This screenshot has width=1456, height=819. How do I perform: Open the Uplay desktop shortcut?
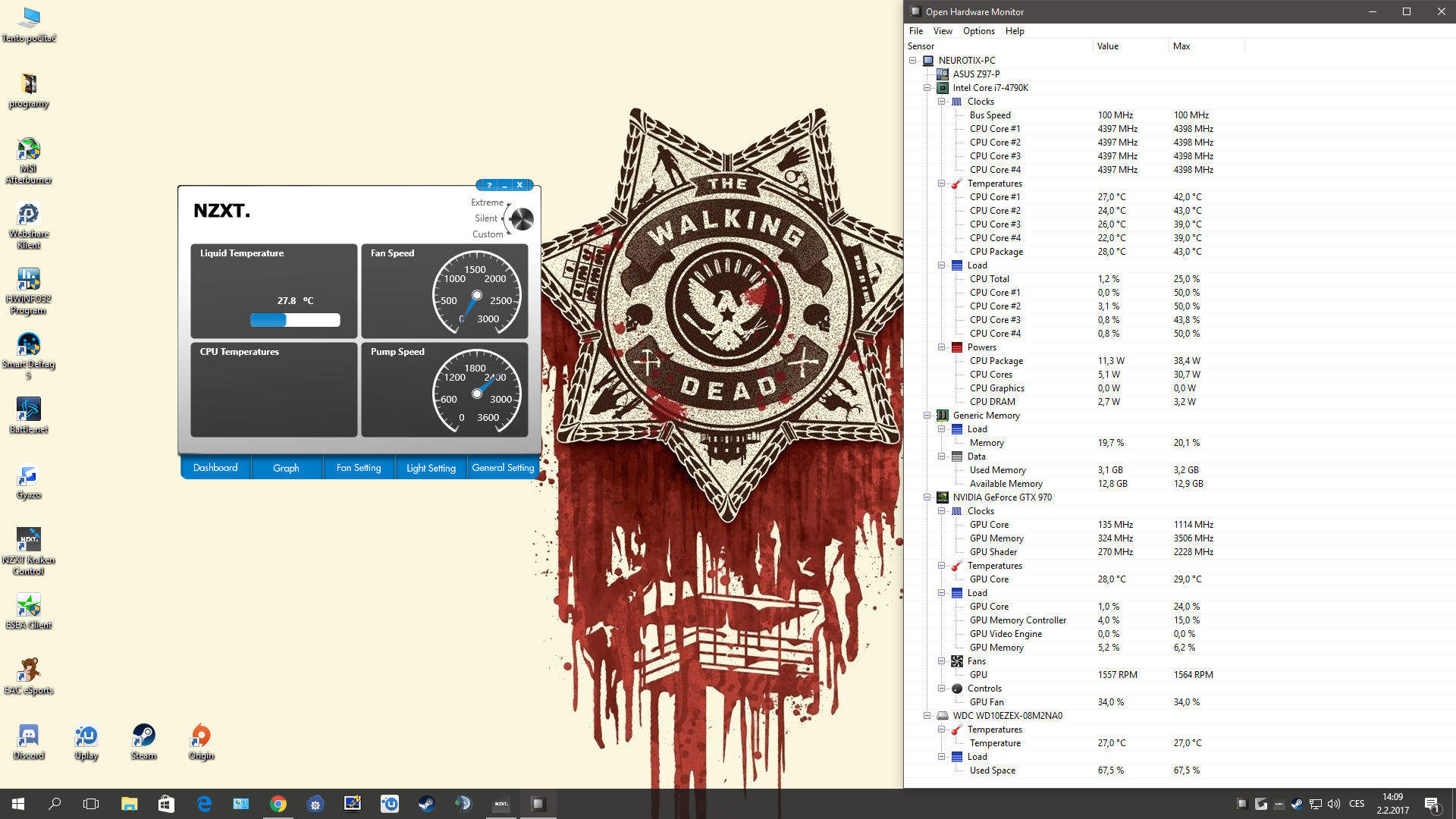pyautogui.click(x=86, y=742)
